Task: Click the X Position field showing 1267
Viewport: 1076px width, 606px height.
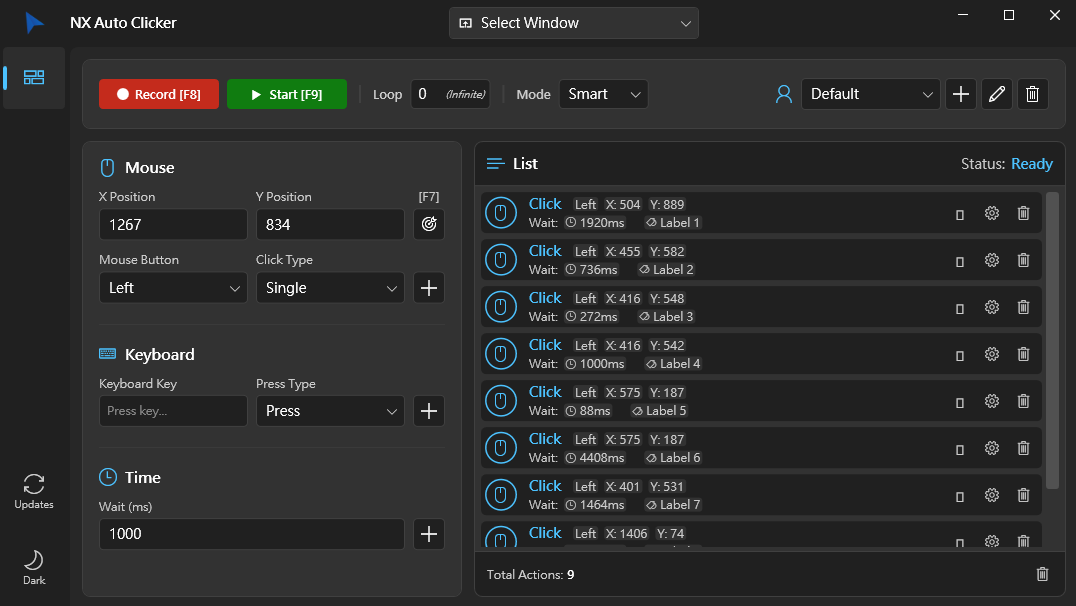Action: 173,224
